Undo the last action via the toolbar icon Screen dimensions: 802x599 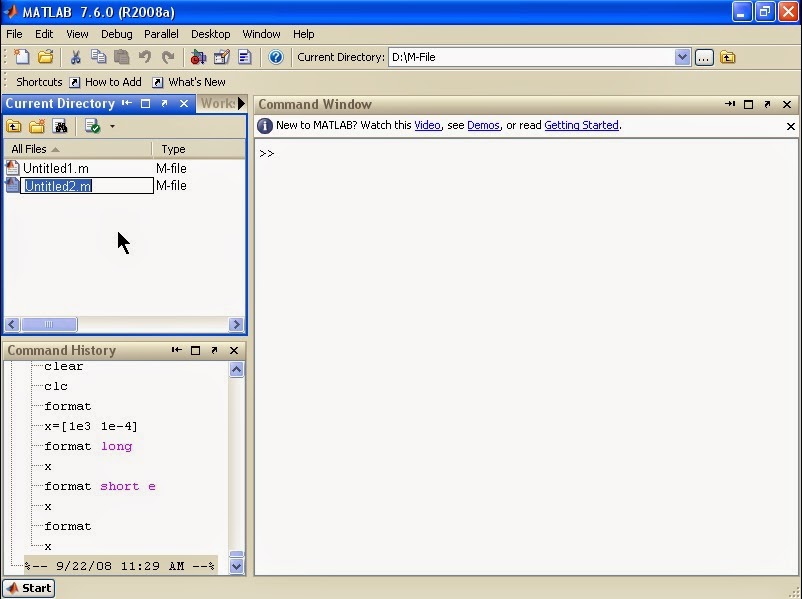tap(144, 58)
